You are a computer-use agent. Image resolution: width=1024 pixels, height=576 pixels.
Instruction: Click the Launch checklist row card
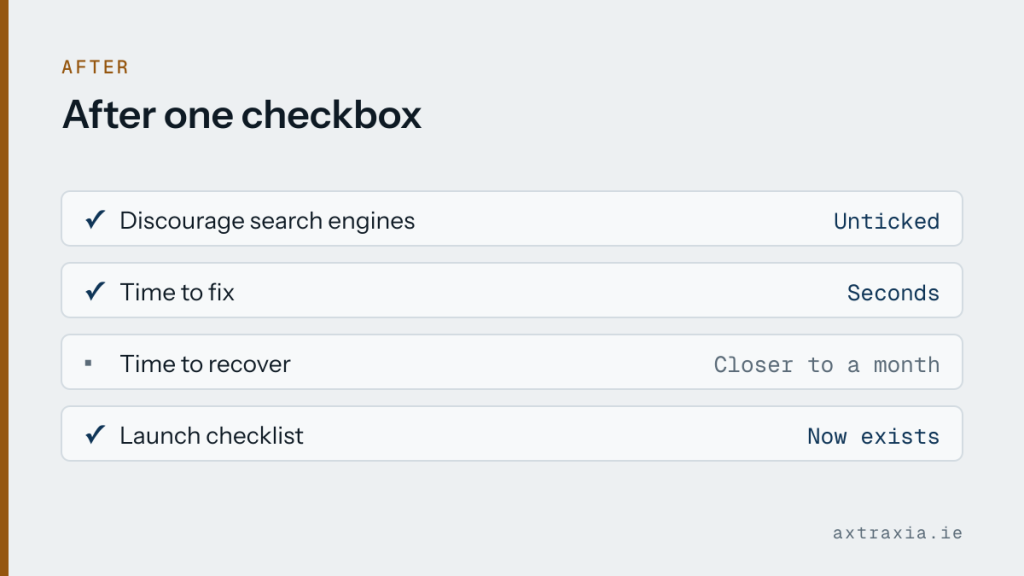[x=512, y=434]
